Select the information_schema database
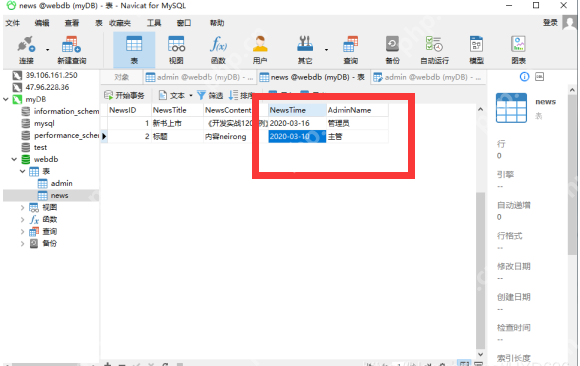The height and width of the screenshot is (366, 580). click(x=66, y=111)
